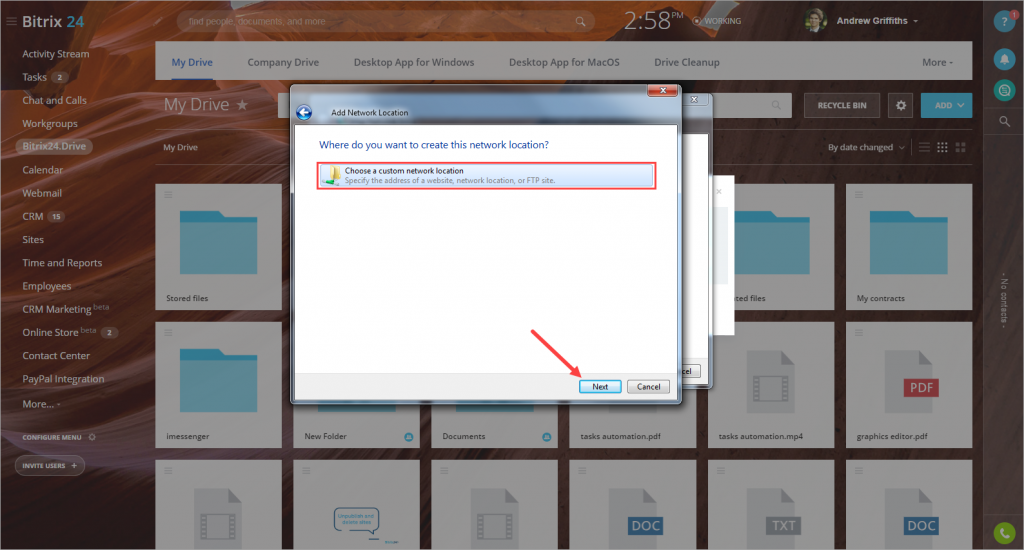Click My Drive breadcrumb link
Screen dimensions: 1024x550
click(180, 148)
